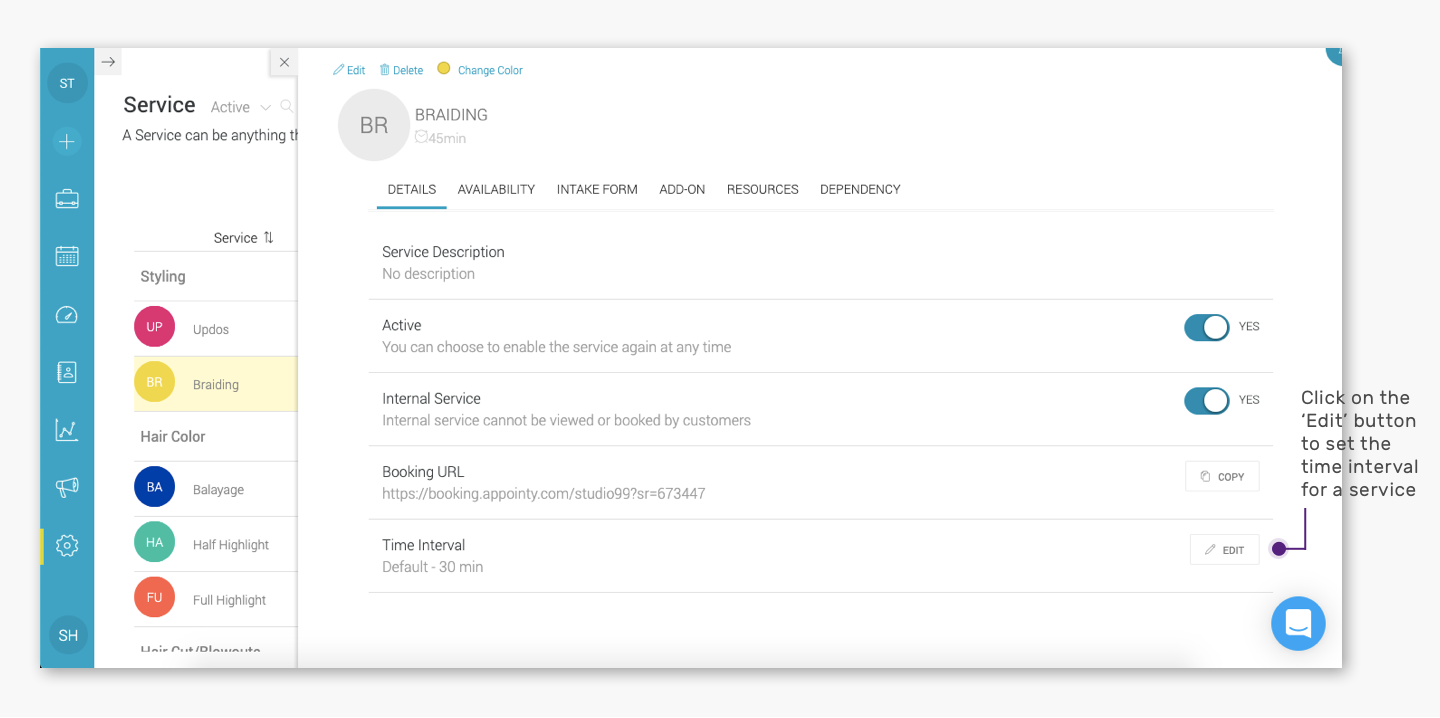The image size is (1440, 718).
Task: Click the Time Interval Edit button
Action: click(1225, 549)
